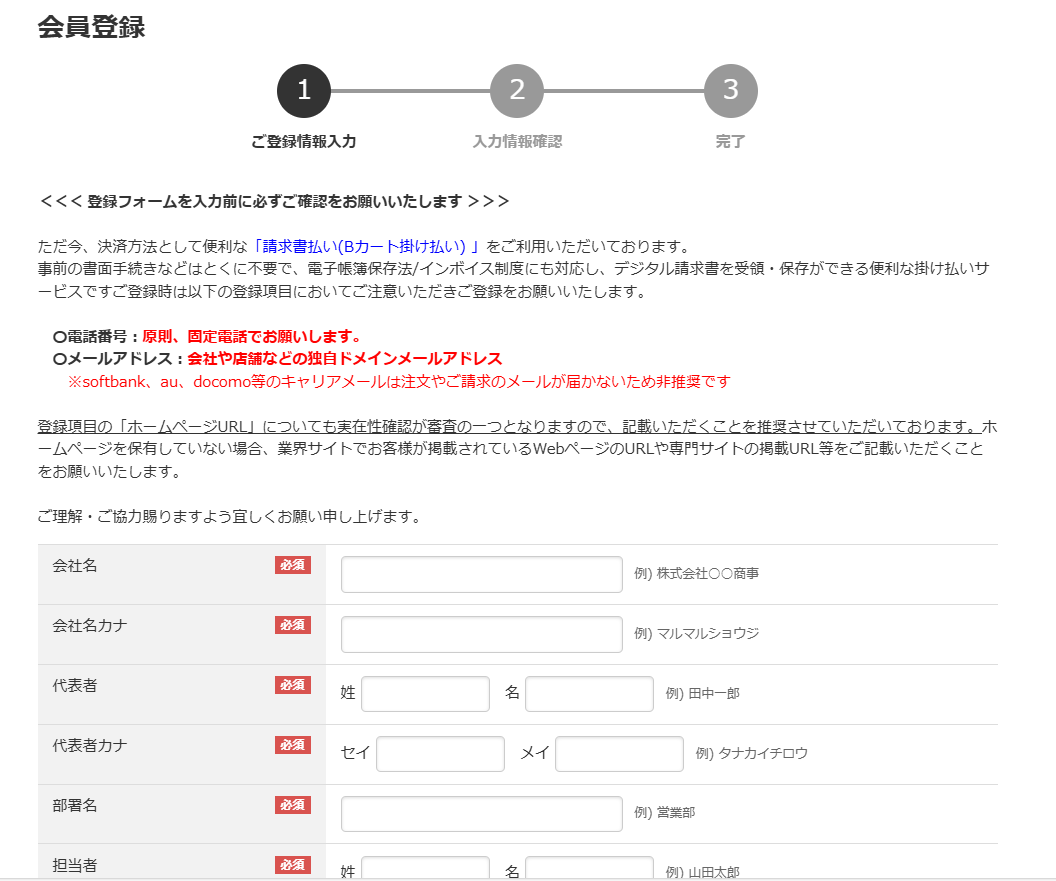Viewport: 1056px width, 881px height.
Task: Click the '<<< 登録フォームを入力前に必ずご確認' notice heading
Action: pyautogui.click(x=274, y=201)
